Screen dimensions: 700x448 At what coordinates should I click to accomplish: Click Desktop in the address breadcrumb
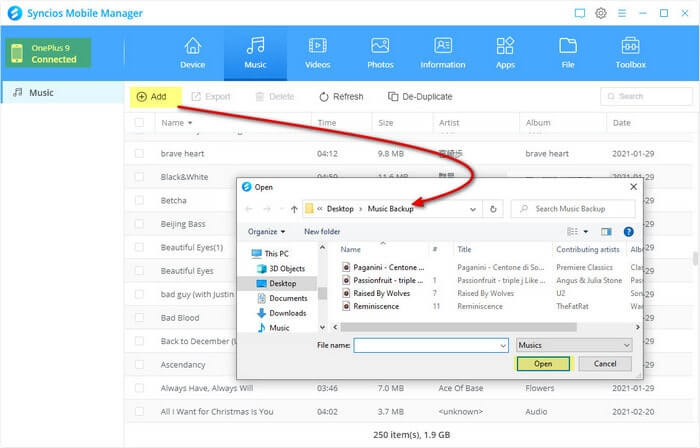(x=340, y=209)
